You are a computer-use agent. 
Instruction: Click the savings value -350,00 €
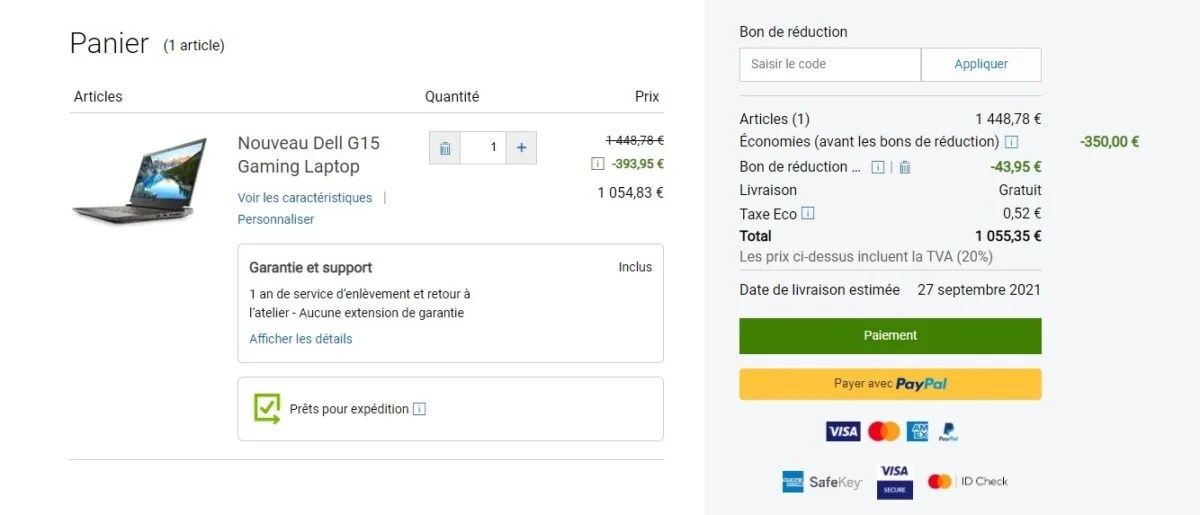coord(1110,142)
